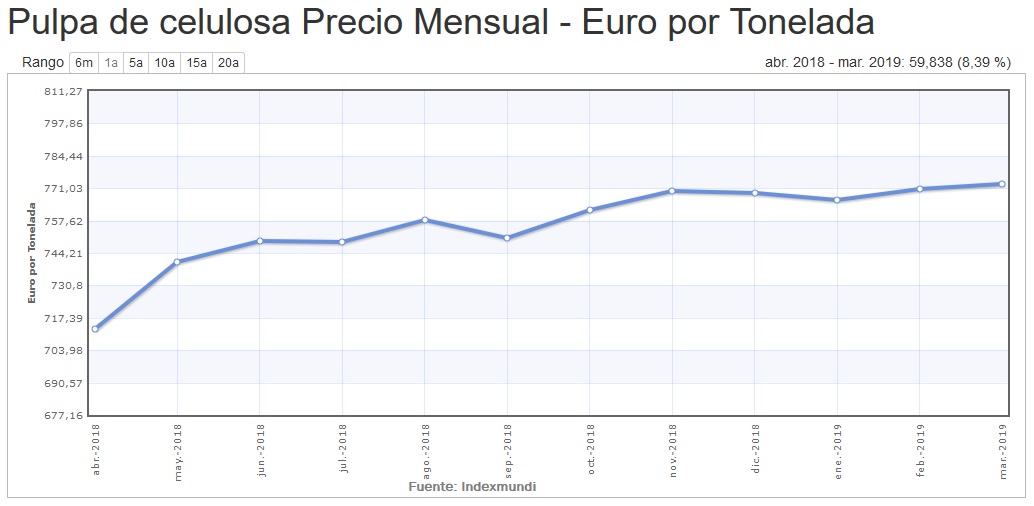This screenshot has width=1034, height=506.
Task: Select the jul.-2018 data point marker
Action: [342, 242]
